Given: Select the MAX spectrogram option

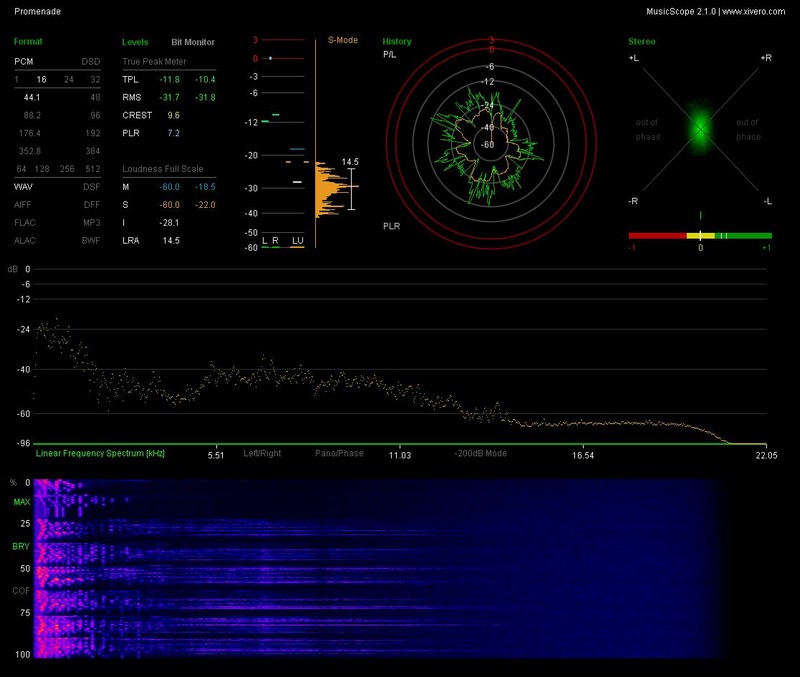Looking at the screenshot, I should pos(22,502).
